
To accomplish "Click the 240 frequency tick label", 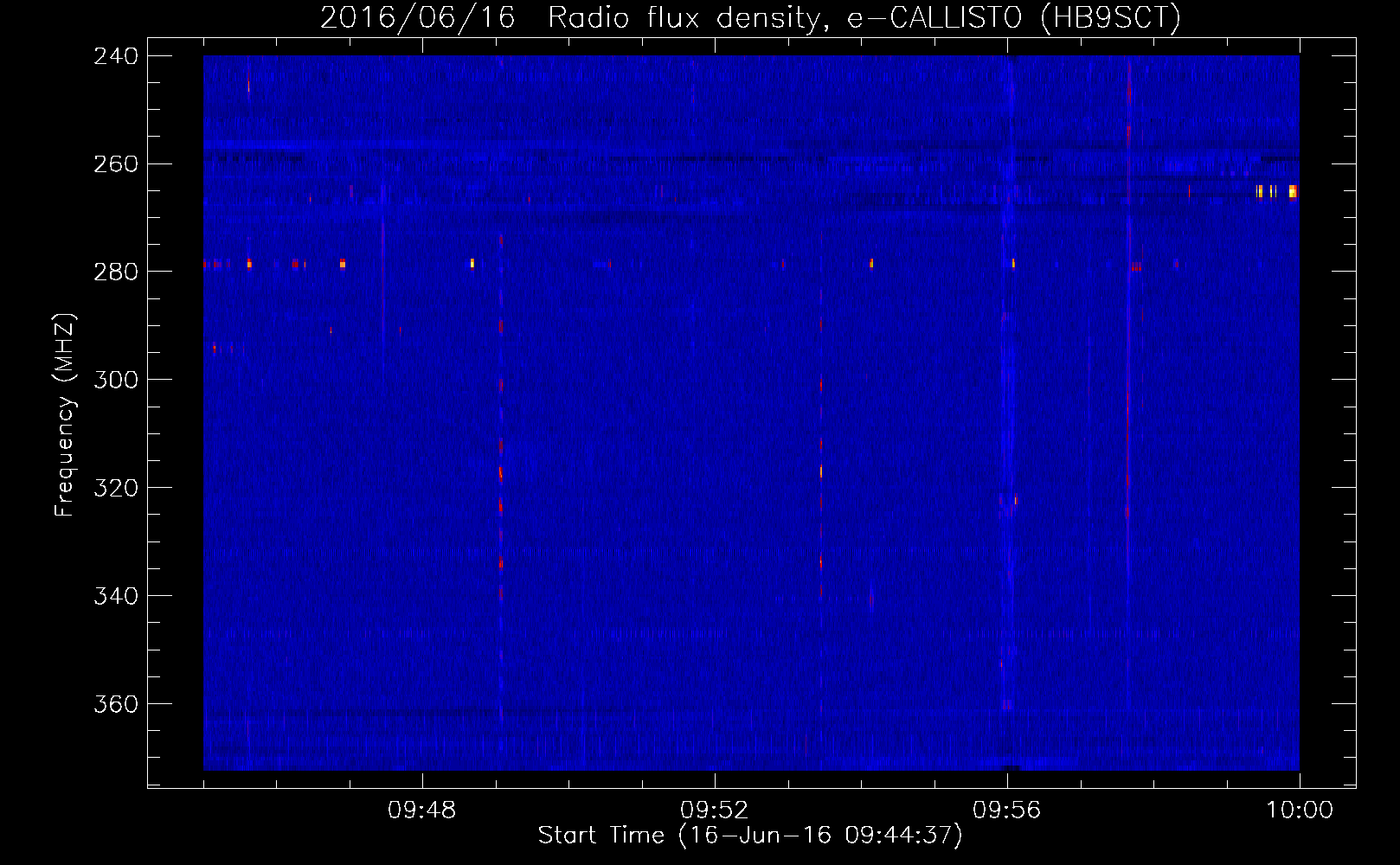I will pyautogui.click(x=116, y=56).
